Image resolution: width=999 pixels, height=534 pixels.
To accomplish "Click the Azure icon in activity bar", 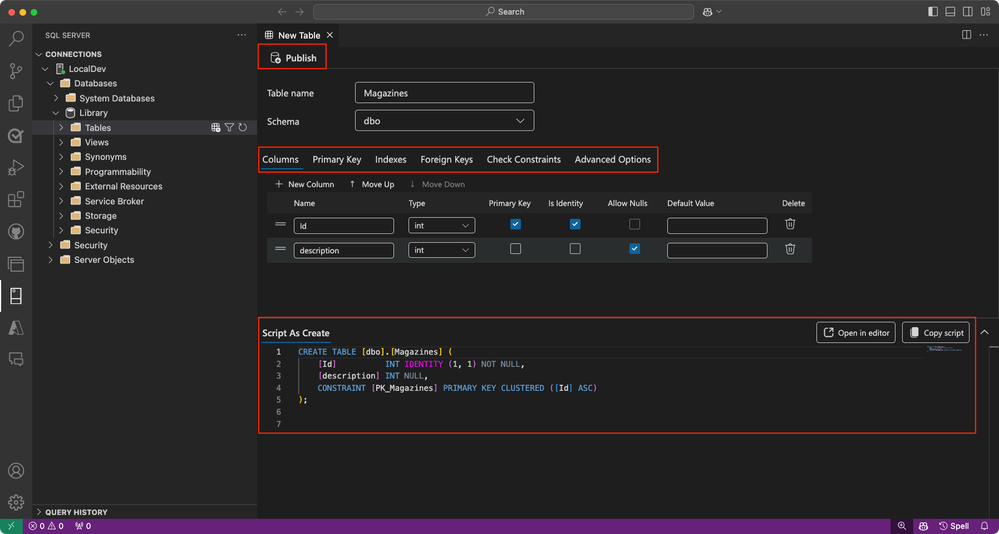I will (16, 328).
